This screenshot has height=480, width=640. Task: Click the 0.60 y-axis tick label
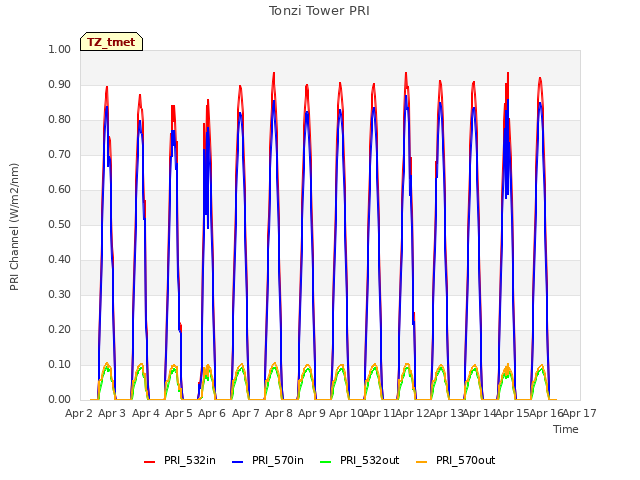click(x=60, y=189)
